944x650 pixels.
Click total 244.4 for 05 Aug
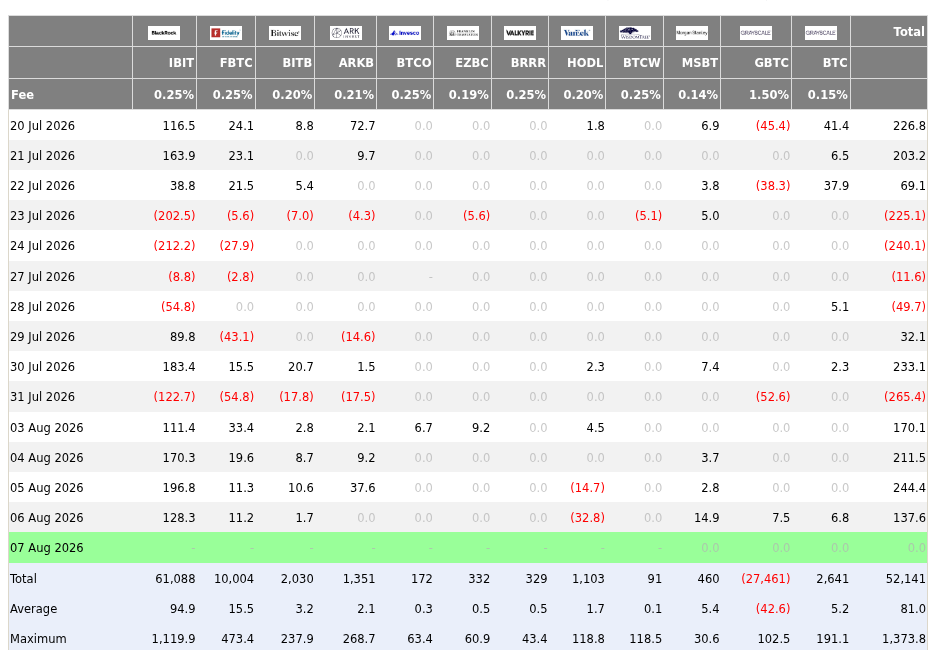point(909,488)
